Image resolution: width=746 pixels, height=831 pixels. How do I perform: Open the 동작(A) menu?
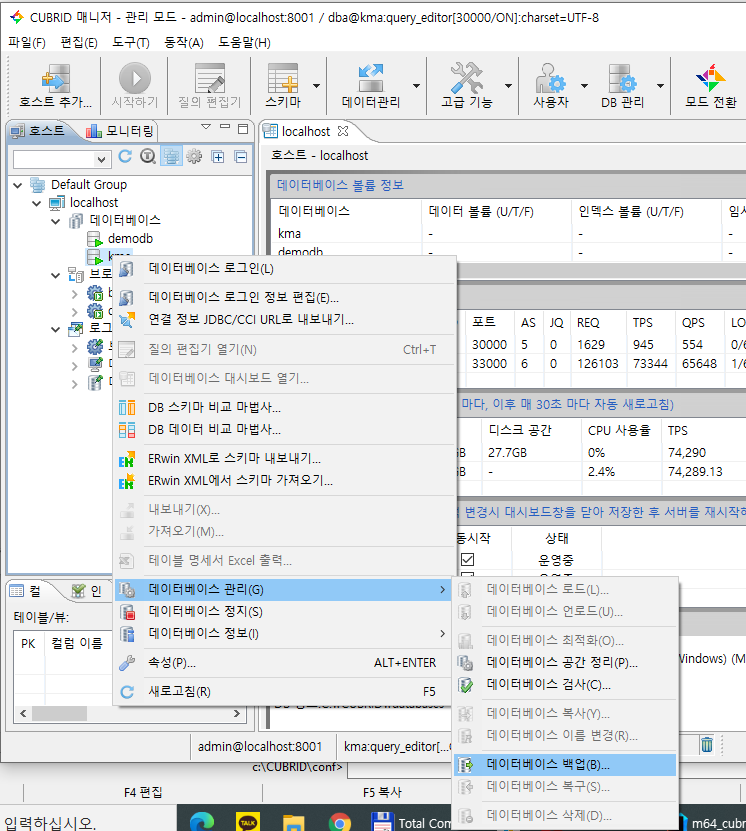pyautogui.click(x=183, y=42)
